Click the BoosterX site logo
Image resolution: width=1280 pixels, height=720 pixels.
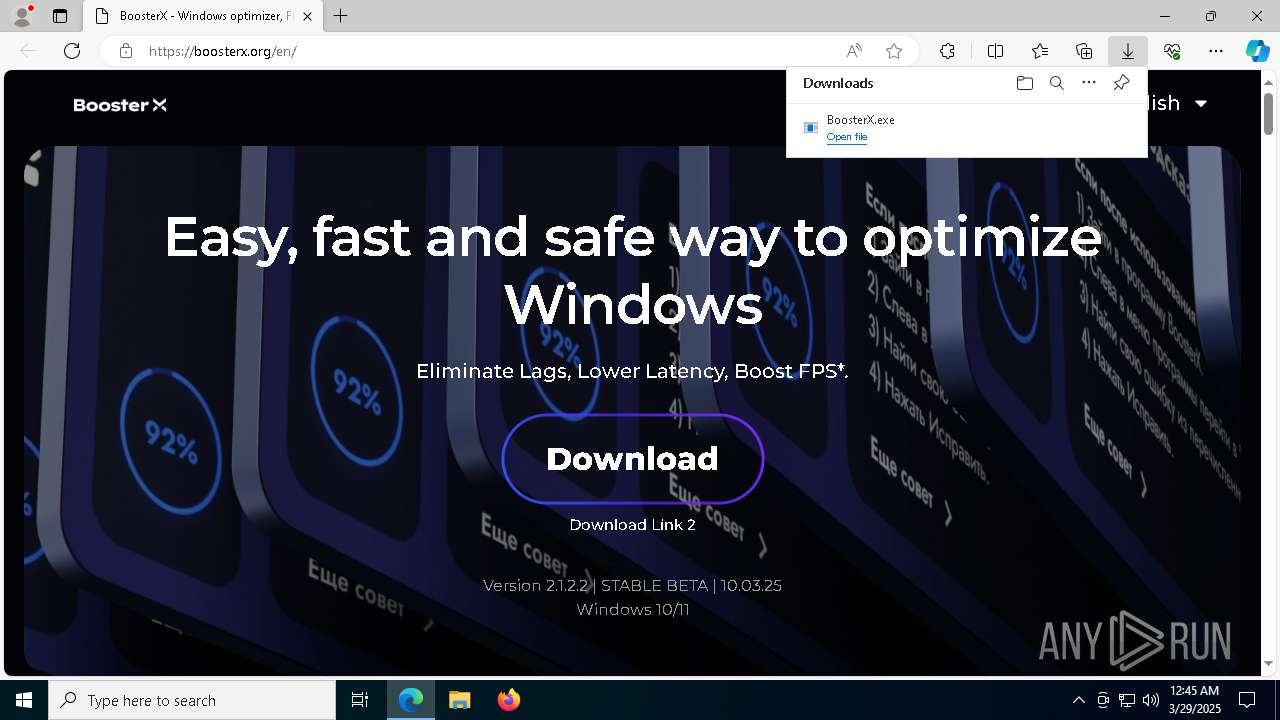click(120, 105)
